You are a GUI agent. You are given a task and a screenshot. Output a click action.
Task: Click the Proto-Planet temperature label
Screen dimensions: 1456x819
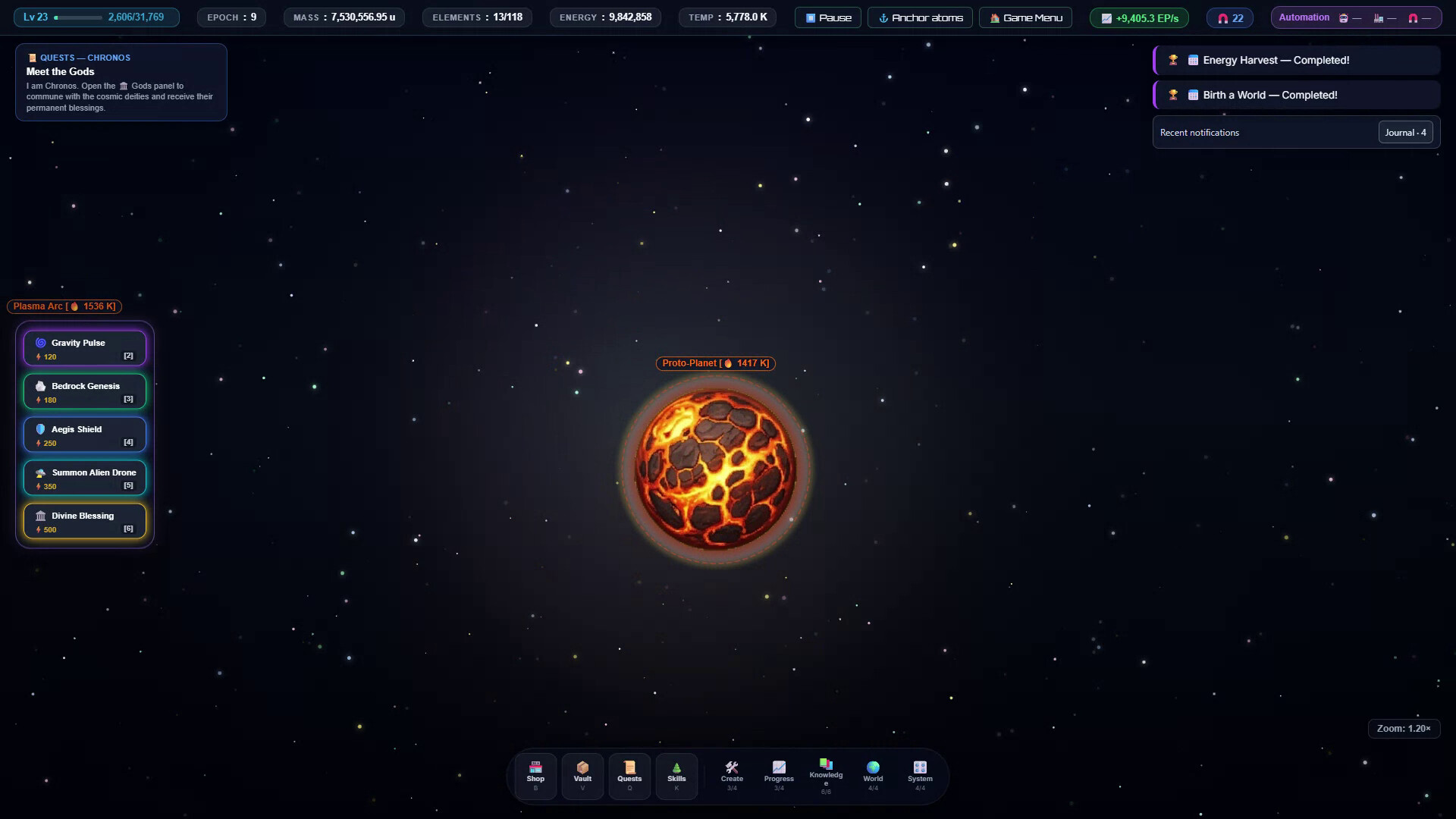coord(715,363)
